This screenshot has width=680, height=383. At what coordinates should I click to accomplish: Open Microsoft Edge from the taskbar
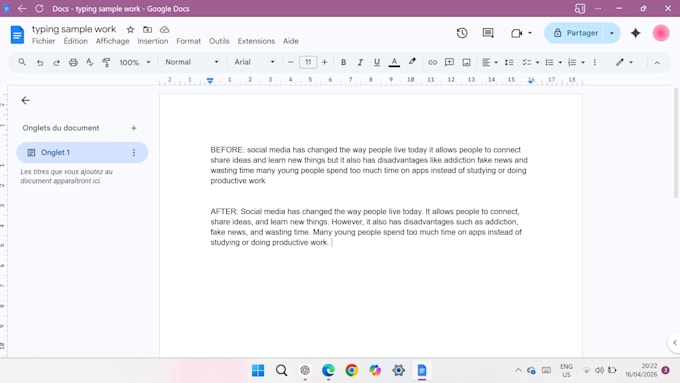[328, 370]
